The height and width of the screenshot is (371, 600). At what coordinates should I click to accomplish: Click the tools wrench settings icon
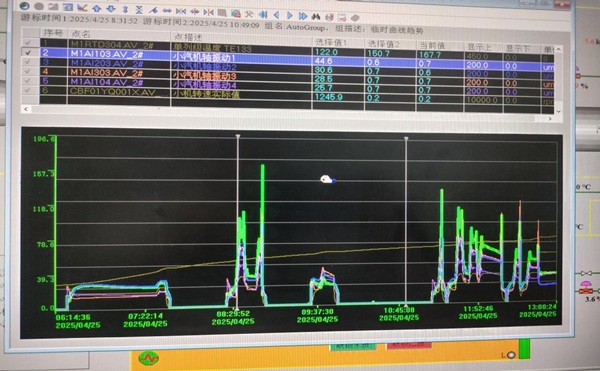coord(249,14)
